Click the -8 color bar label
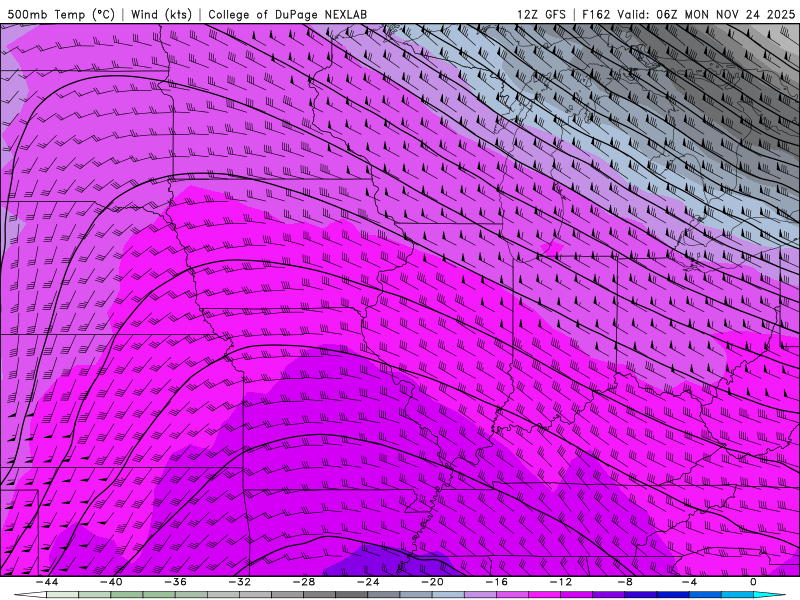Screen dimensions: 800x600 click(x=625, y=582)
